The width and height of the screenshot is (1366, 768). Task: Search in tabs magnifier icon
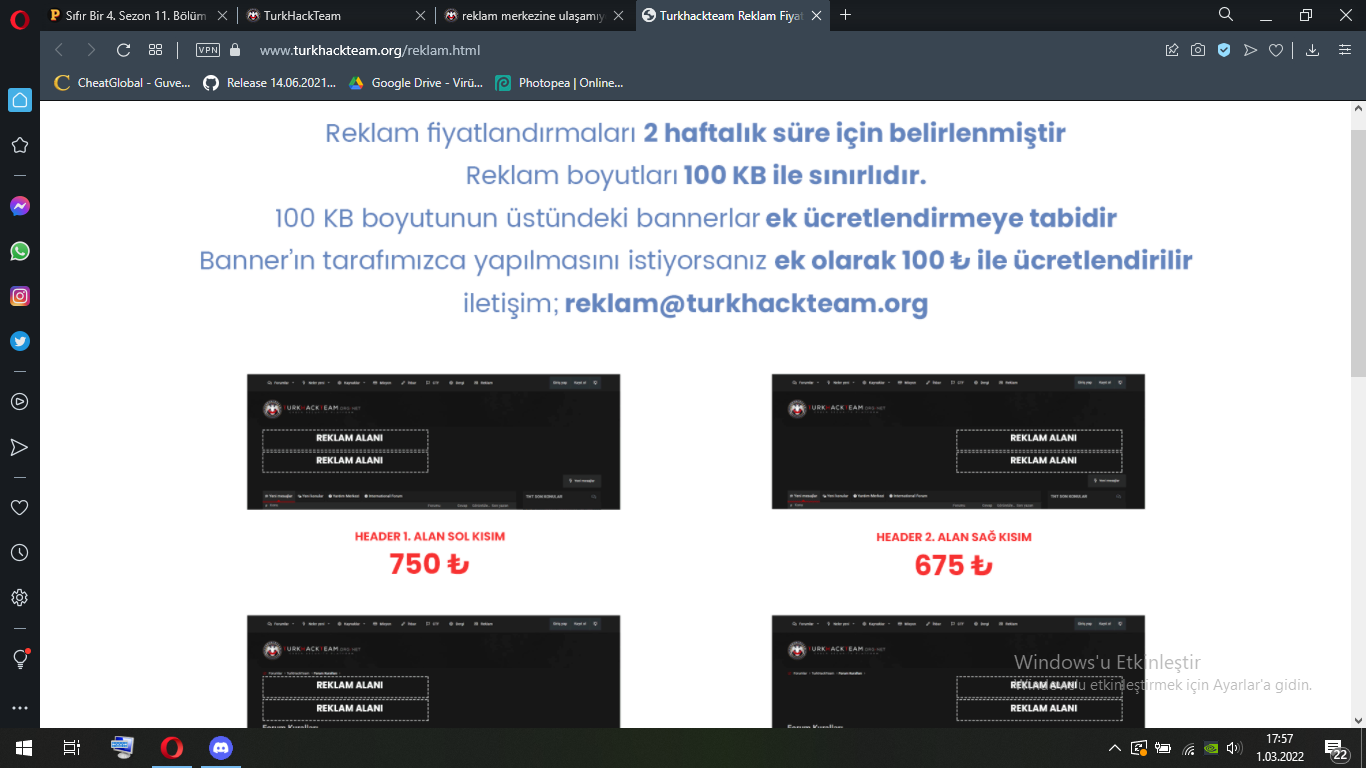[1226, 15]
